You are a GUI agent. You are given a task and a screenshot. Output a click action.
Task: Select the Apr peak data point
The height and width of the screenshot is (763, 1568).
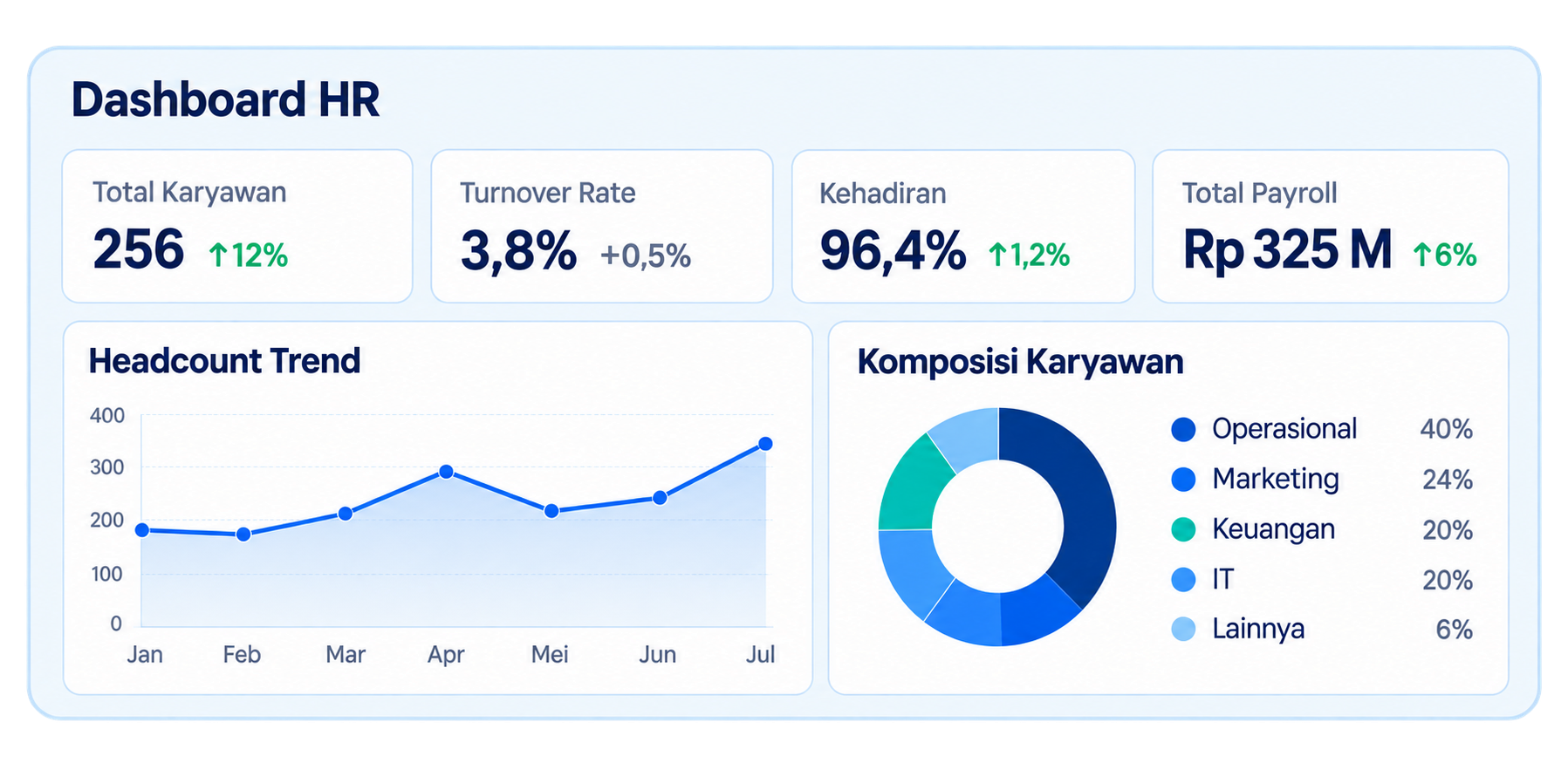(x=446, y=472)
